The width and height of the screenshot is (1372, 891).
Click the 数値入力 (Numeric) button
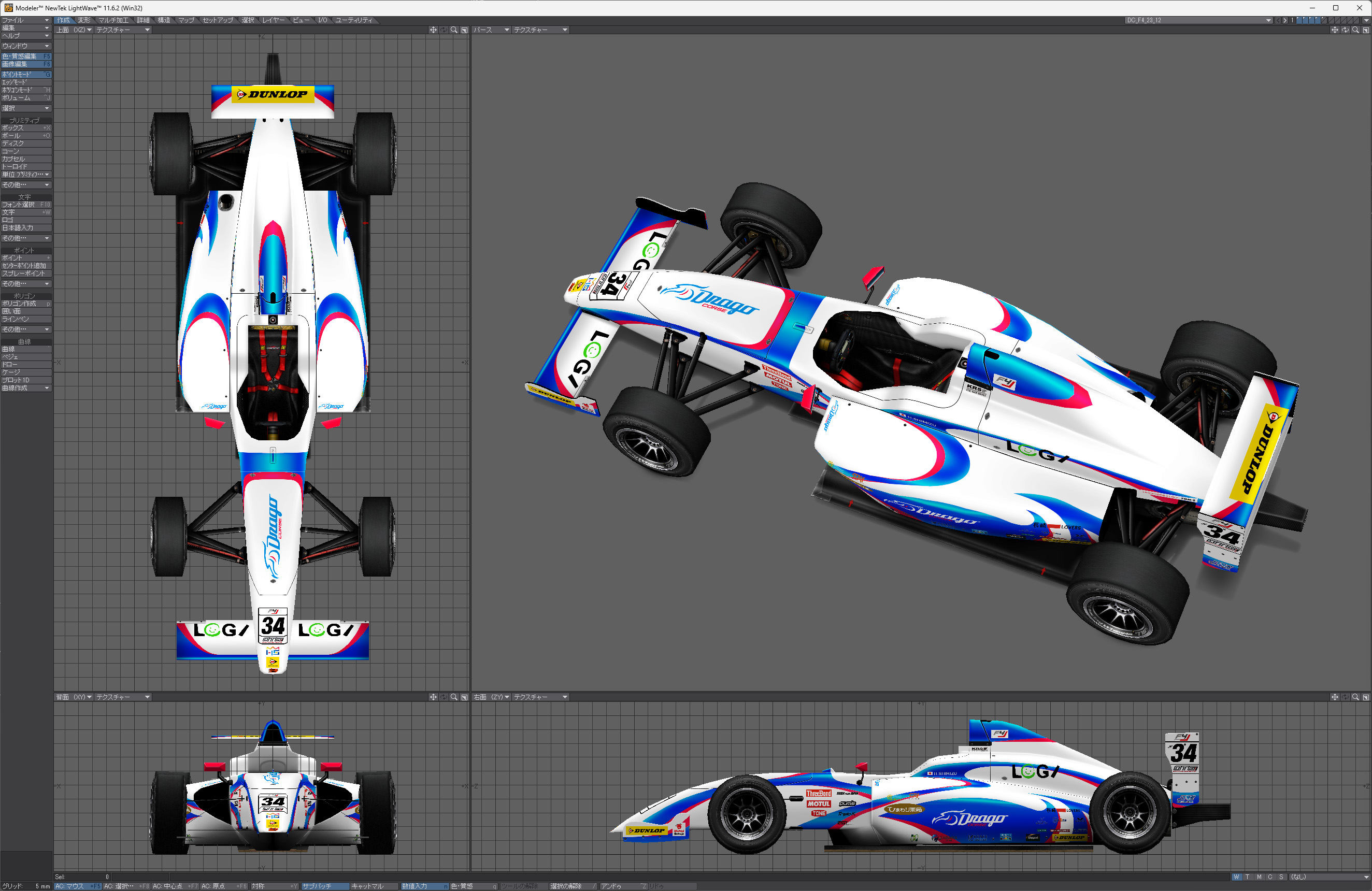[x=425, y=886]
